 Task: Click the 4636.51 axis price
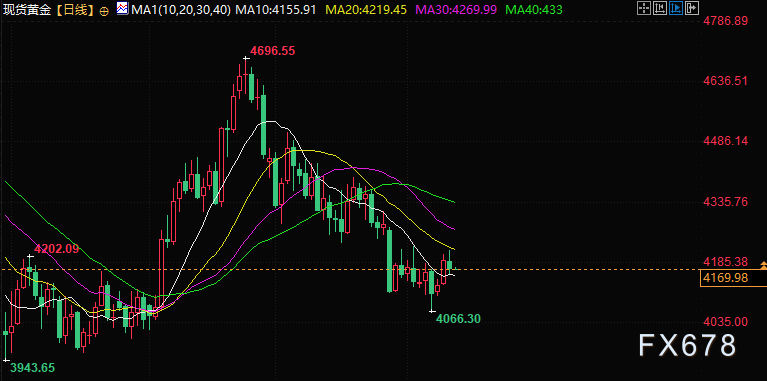[x=725, y=80]
